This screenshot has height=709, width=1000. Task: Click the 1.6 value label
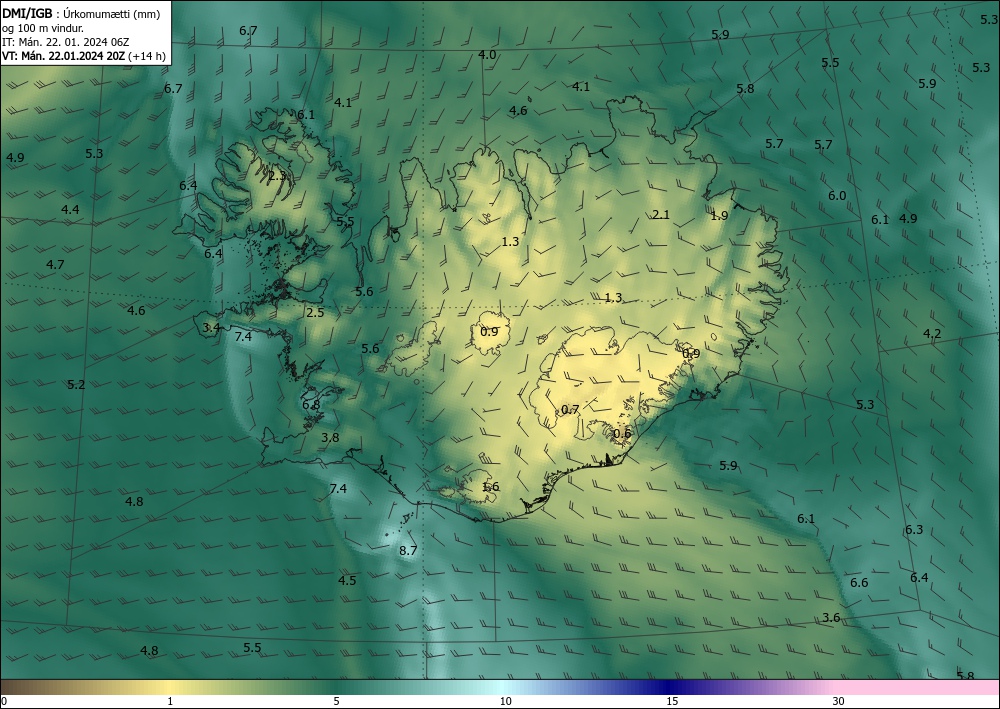click(x=490, y=486)
